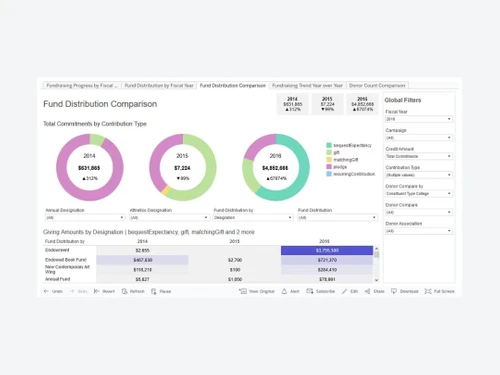This screenshot has width=500, height=375.
Task: Open the Annual Designation dropdown
Action: coord(85,218)
